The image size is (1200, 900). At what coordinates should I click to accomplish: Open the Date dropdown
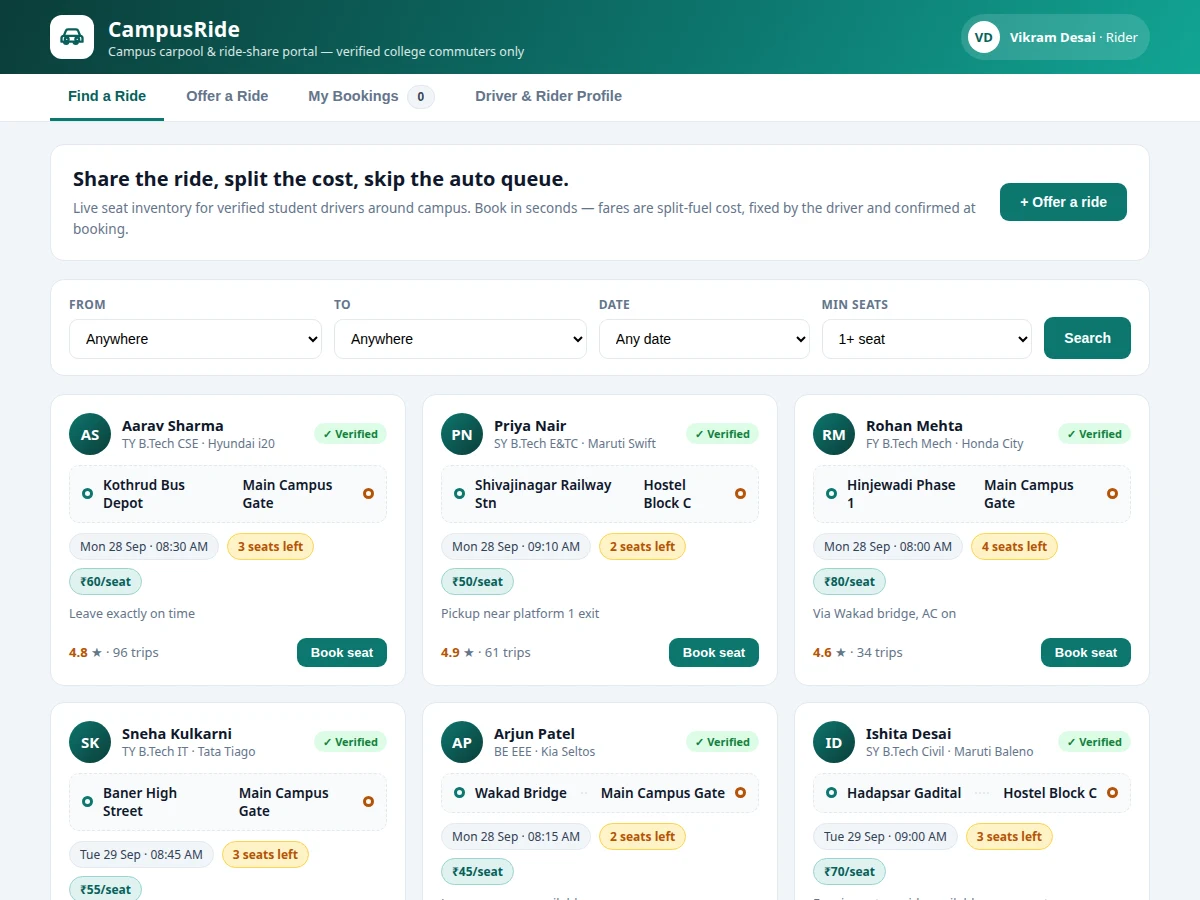[704, 339]
